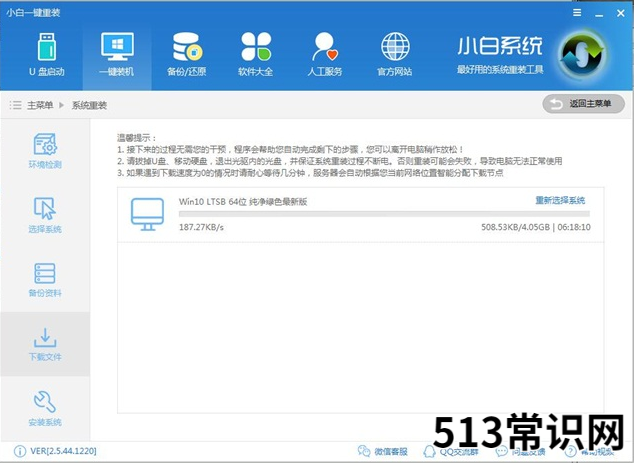Click the 主菜单 breadcrumb

40,106
